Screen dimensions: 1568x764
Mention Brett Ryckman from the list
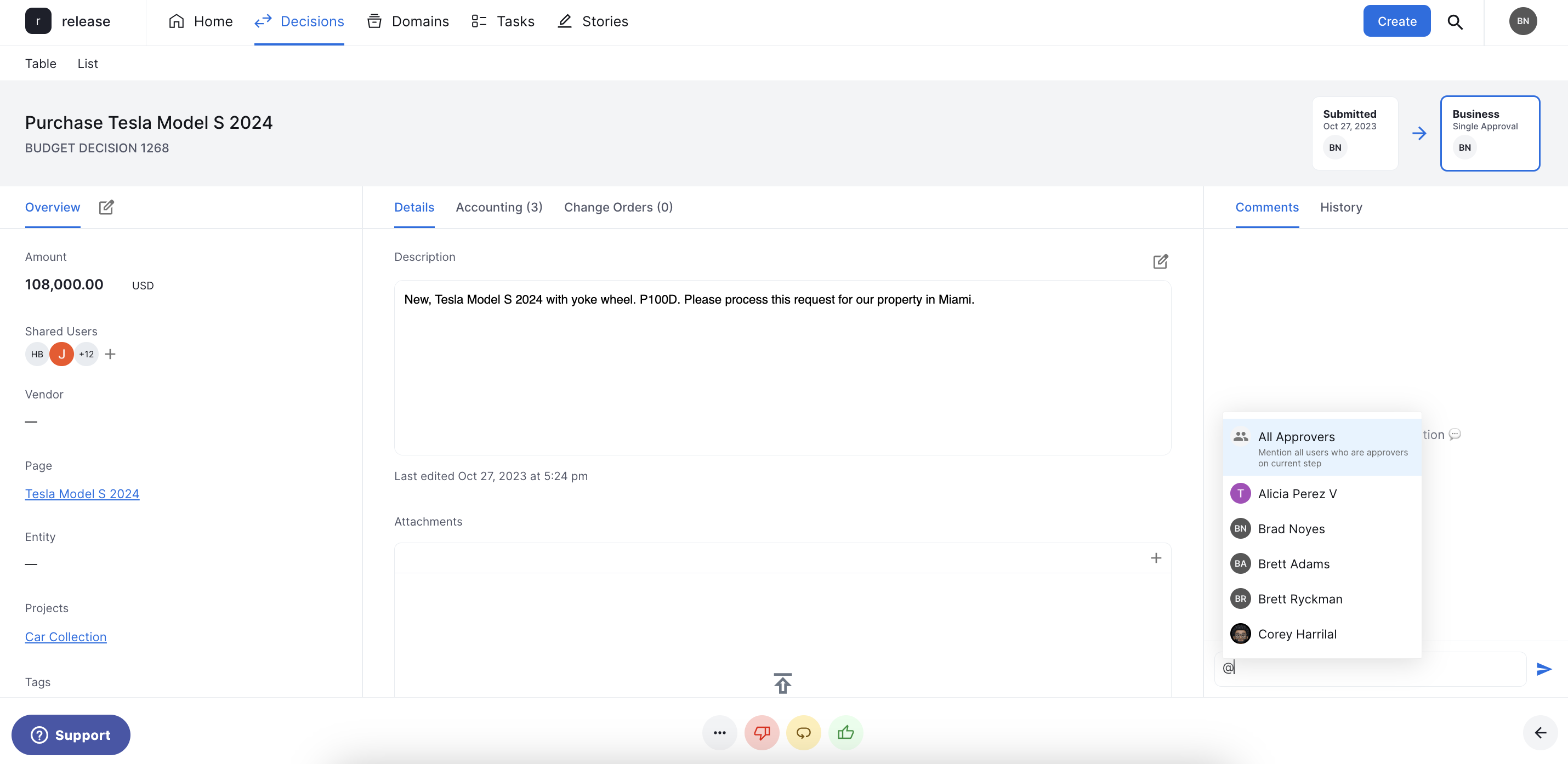1321,598
